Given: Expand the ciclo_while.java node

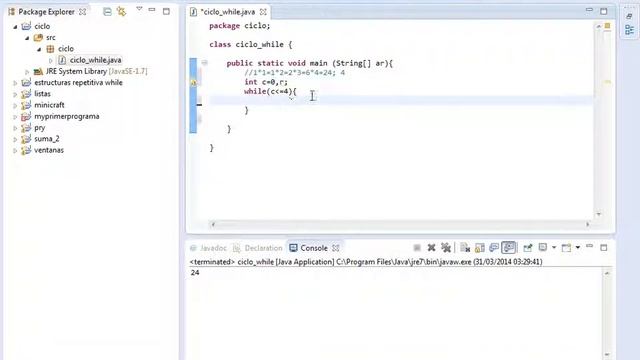Looking at the screenshot, I should [x=51, y=60].
